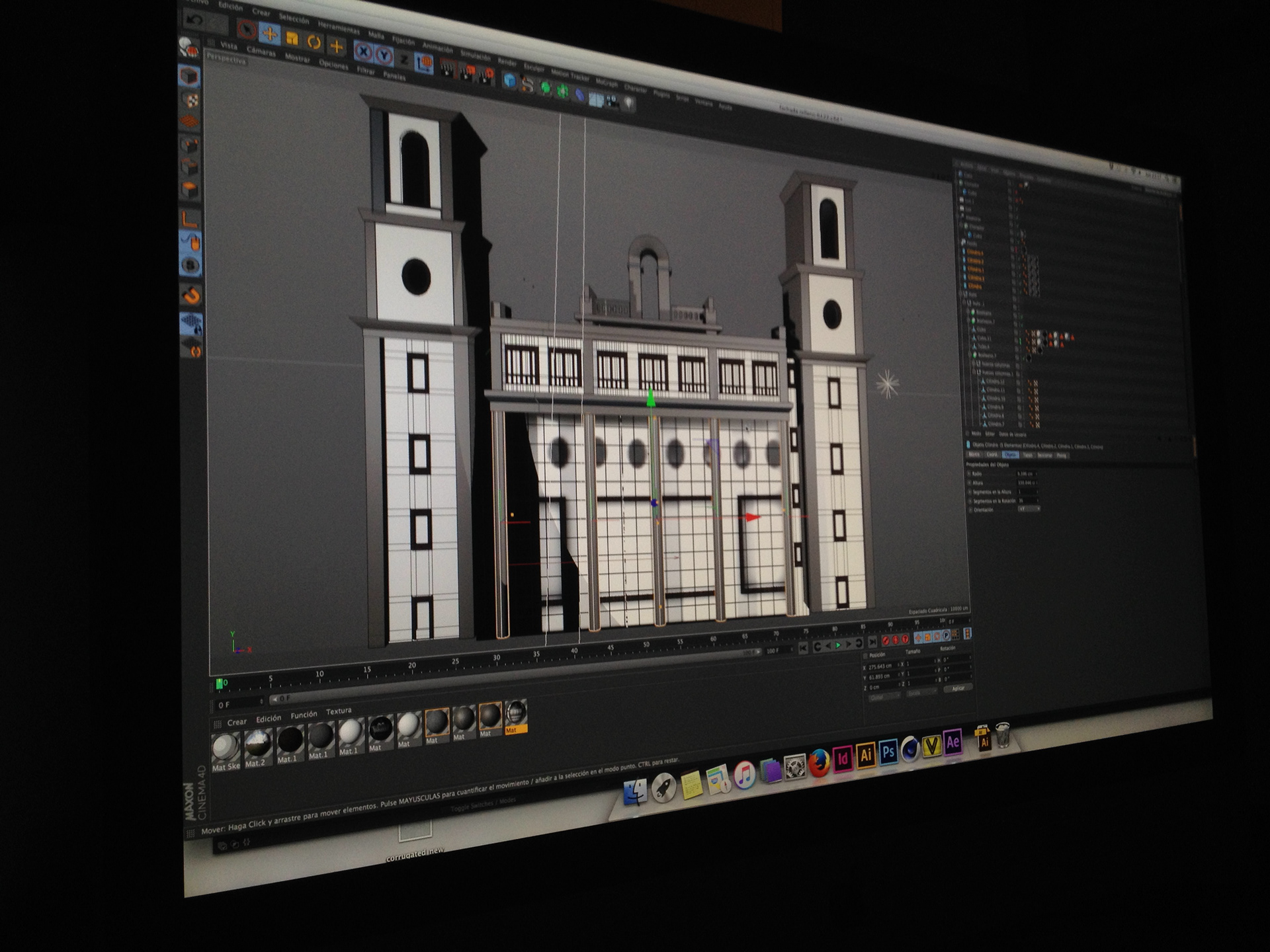Click the Undo arrow icon
The height and width of the screenshot is (952, 1270).
pos(194,19)
